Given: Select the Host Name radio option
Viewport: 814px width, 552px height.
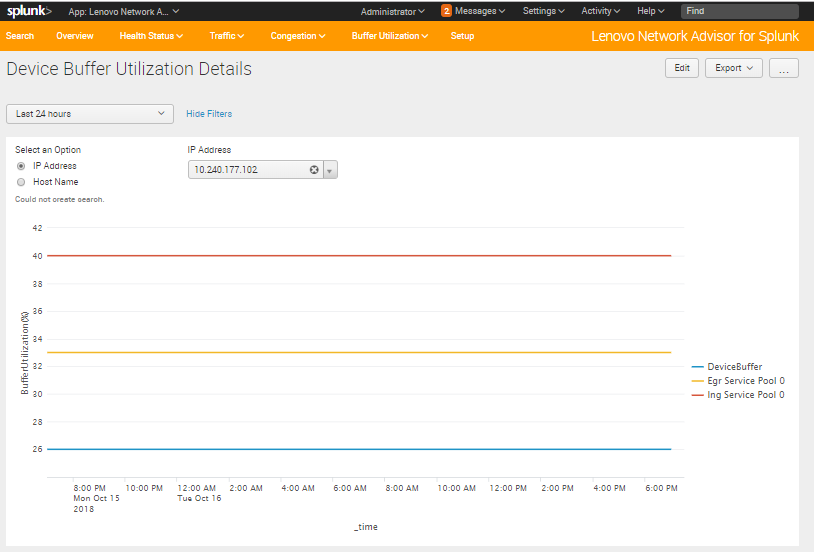Looking at the screenshot, I should pos(21,182).
